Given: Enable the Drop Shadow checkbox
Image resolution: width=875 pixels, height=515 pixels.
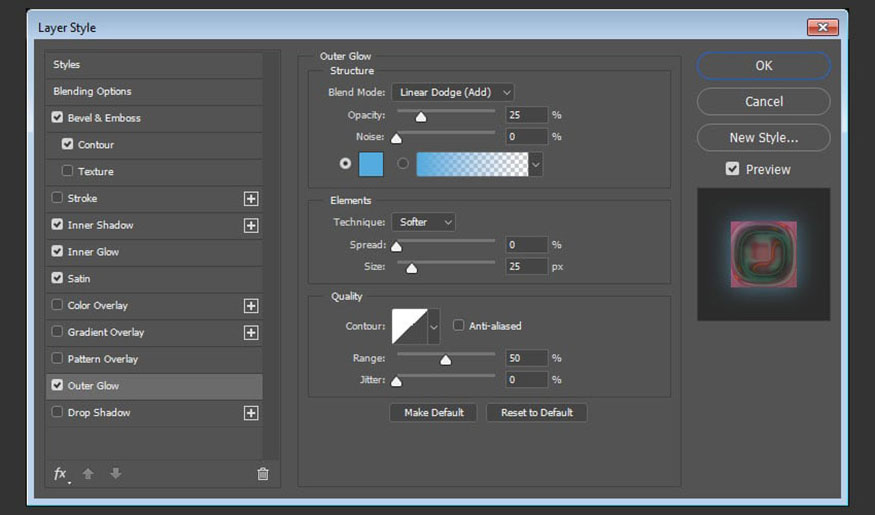Looking at the screenshot, I should [57, 412].
